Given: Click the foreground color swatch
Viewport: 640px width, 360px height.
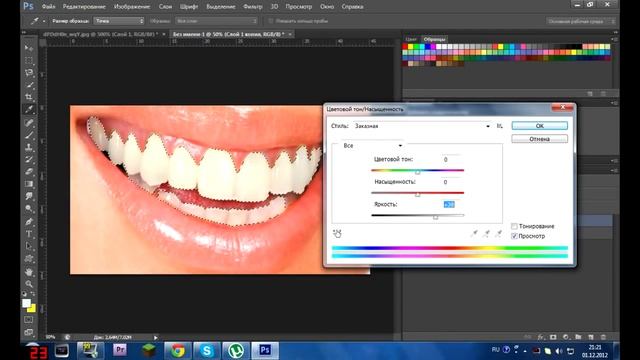Looking at the screenshot, I should pos(26,303).
